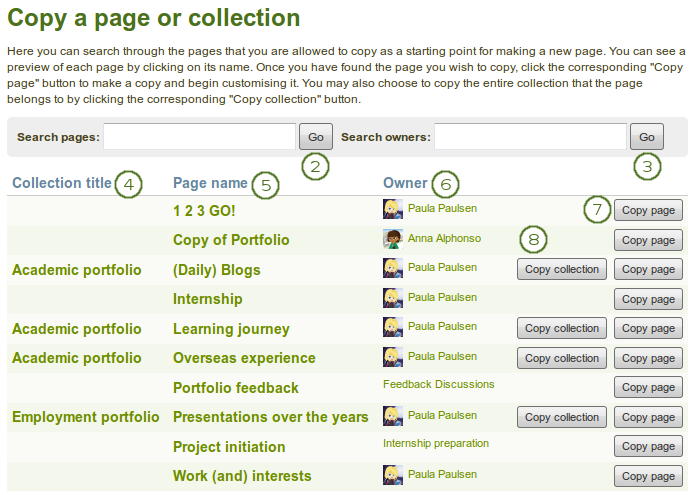Open the Portfolio feedback page link

[236, 388]
